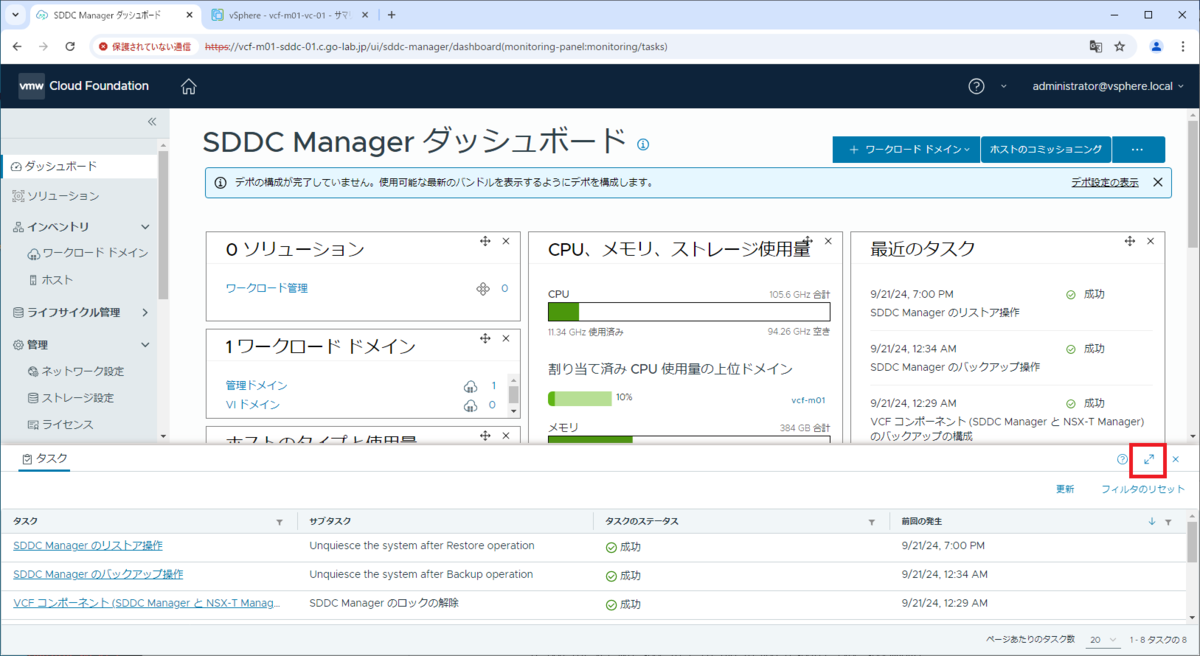Image resolution: width=1200 pixels, height=656 pixels.
Task: Switch to the vSphere vcf-m01-vc-01 browser tab
Action: [291, 15]
